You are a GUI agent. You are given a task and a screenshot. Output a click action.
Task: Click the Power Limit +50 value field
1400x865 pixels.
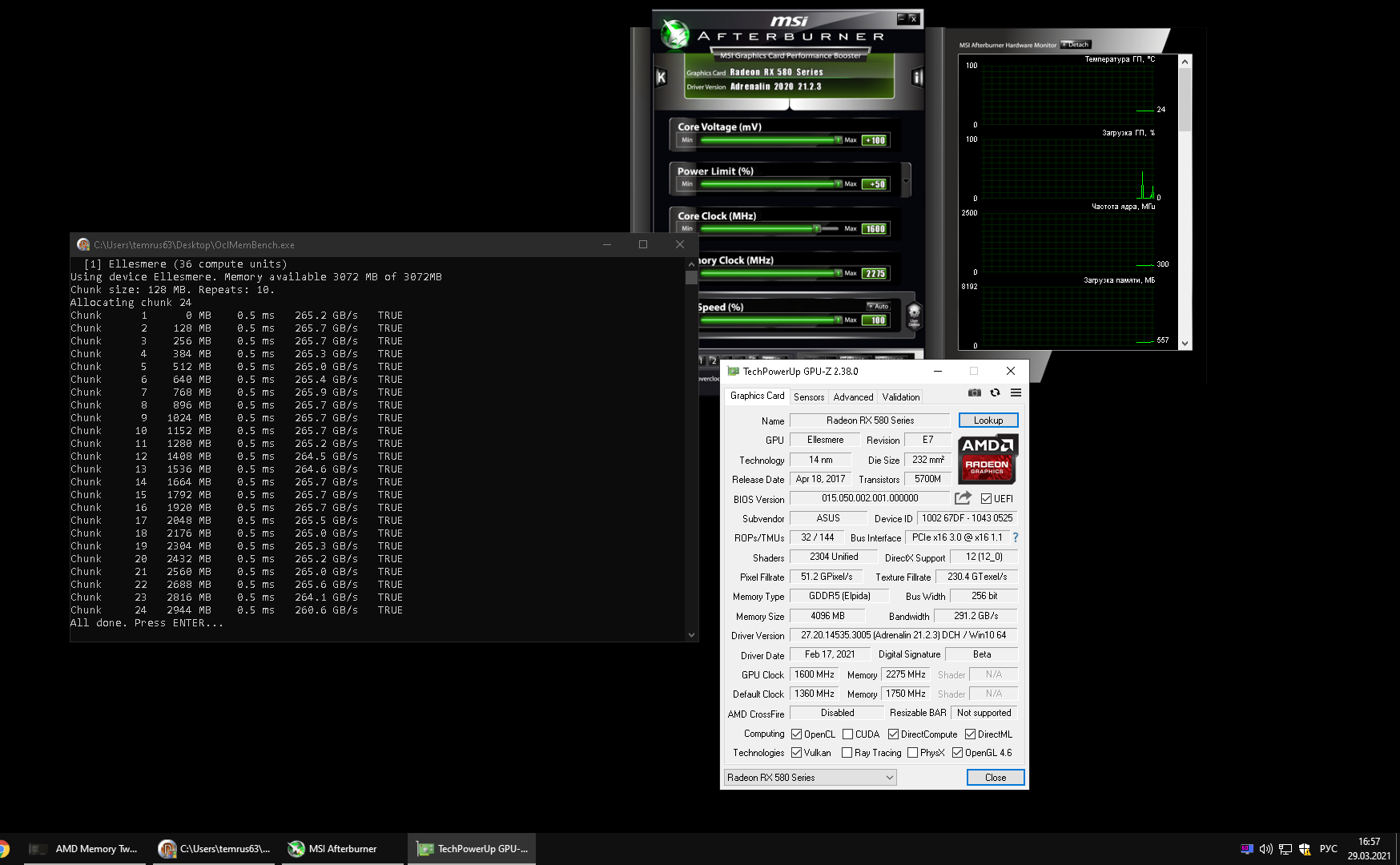pyautogui.click(x=875, y=184)
